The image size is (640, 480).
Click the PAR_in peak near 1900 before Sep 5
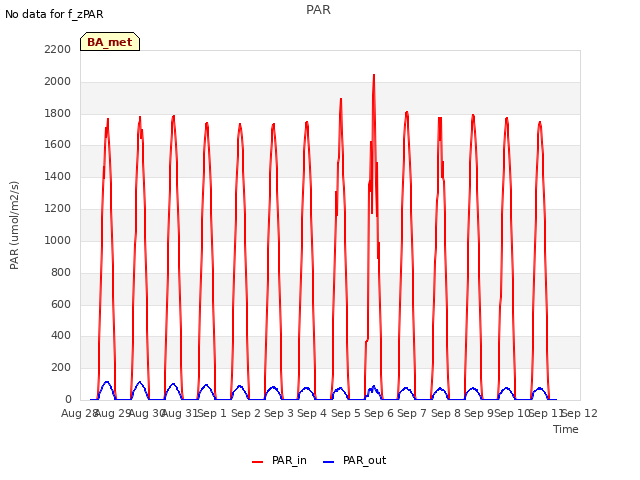(341, 99)
